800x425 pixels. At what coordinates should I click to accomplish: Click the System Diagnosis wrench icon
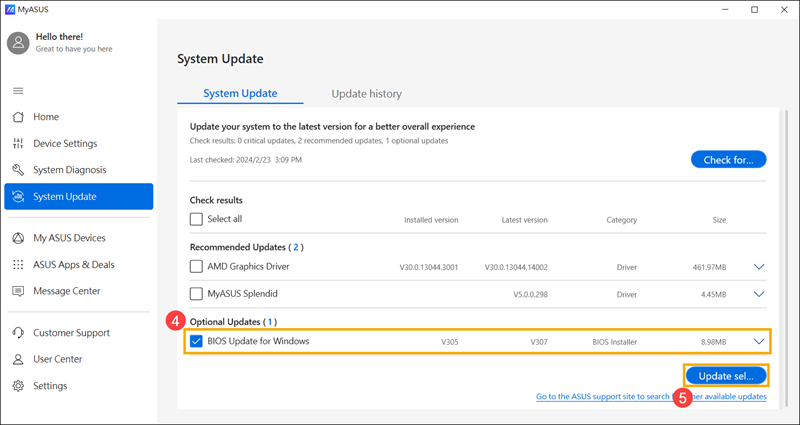click(x=18, y=170)
